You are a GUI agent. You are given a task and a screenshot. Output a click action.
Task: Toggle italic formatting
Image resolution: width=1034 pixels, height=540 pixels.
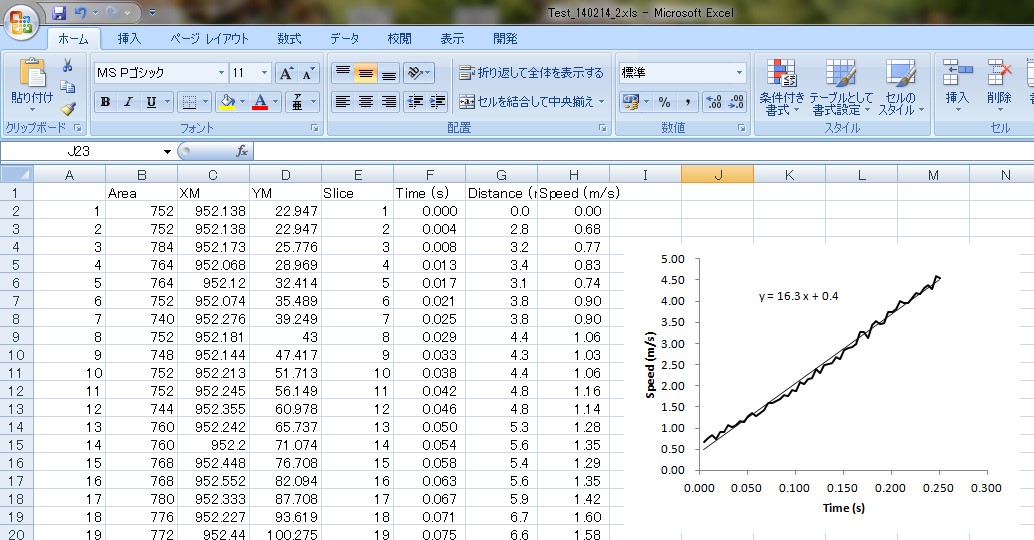[129, 102]
